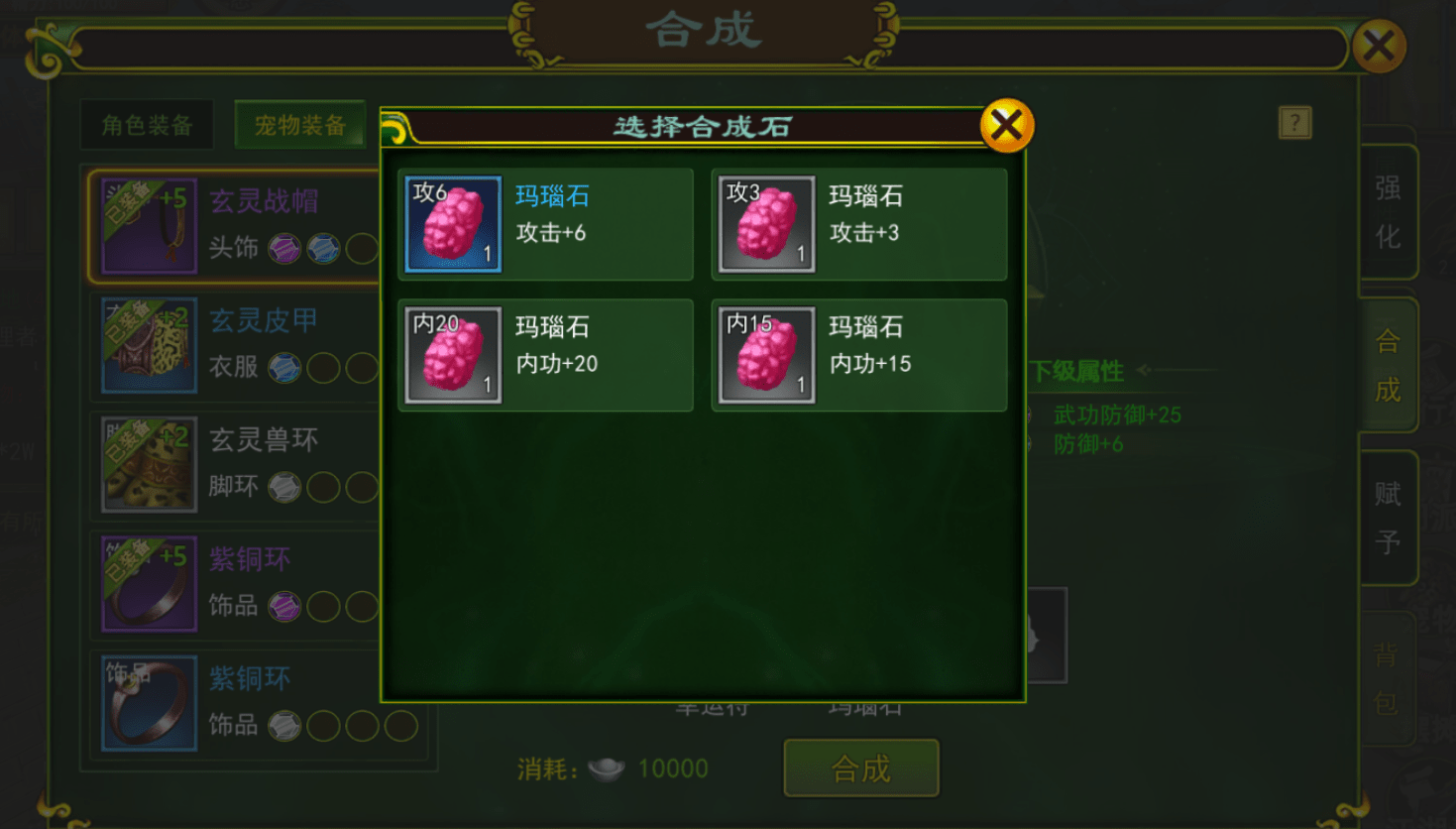Close the 选择合成石 popup dialog
Image resolution: width=1456 pixels, height=829 pixels.
[1007, 126]
